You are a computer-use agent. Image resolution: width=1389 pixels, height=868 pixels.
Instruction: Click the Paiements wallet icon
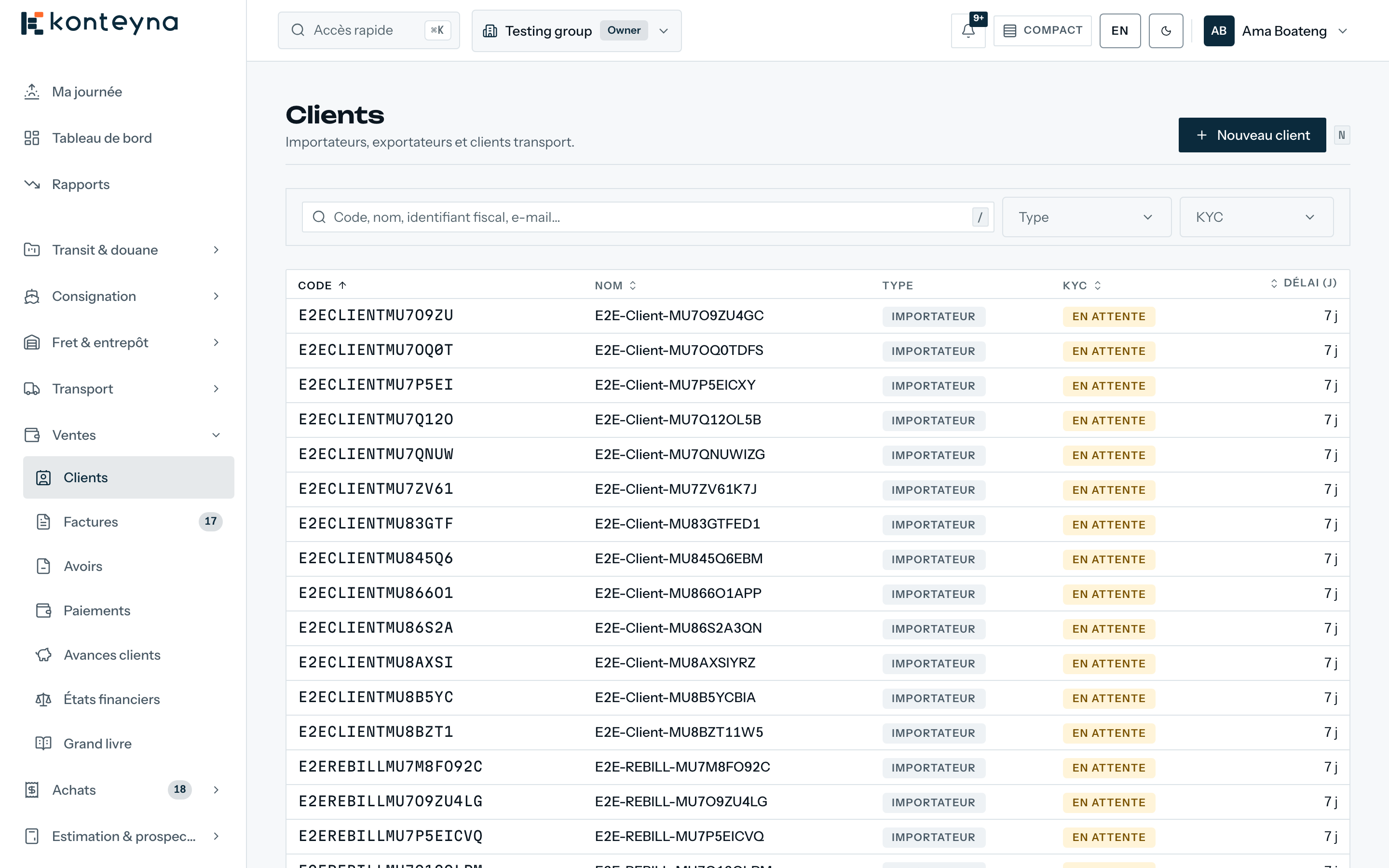point(43,610)
